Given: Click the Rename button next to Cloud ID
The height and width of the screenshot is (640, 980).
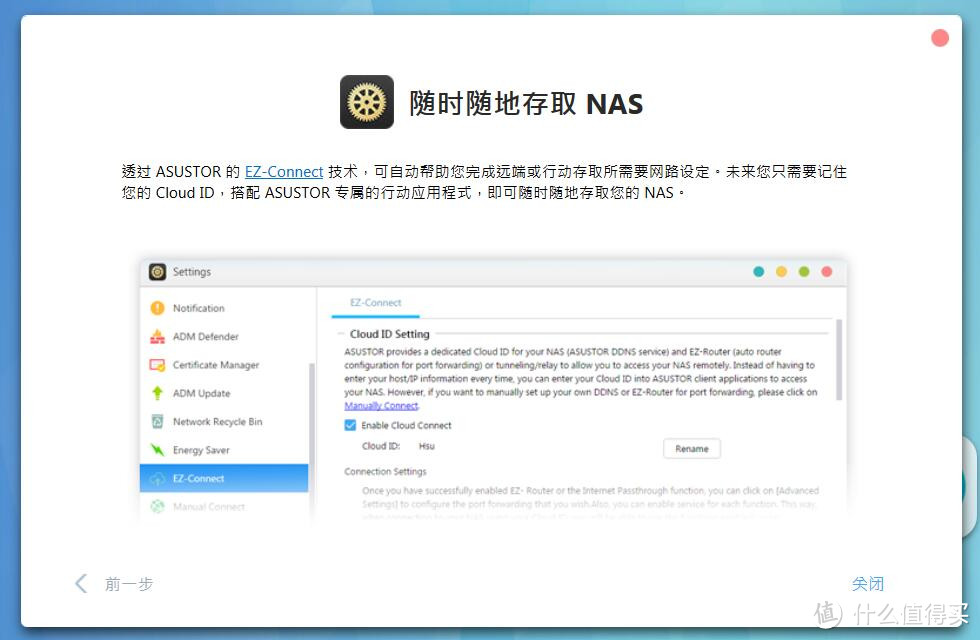Looking at the screenshot, I should click(692, 449).
